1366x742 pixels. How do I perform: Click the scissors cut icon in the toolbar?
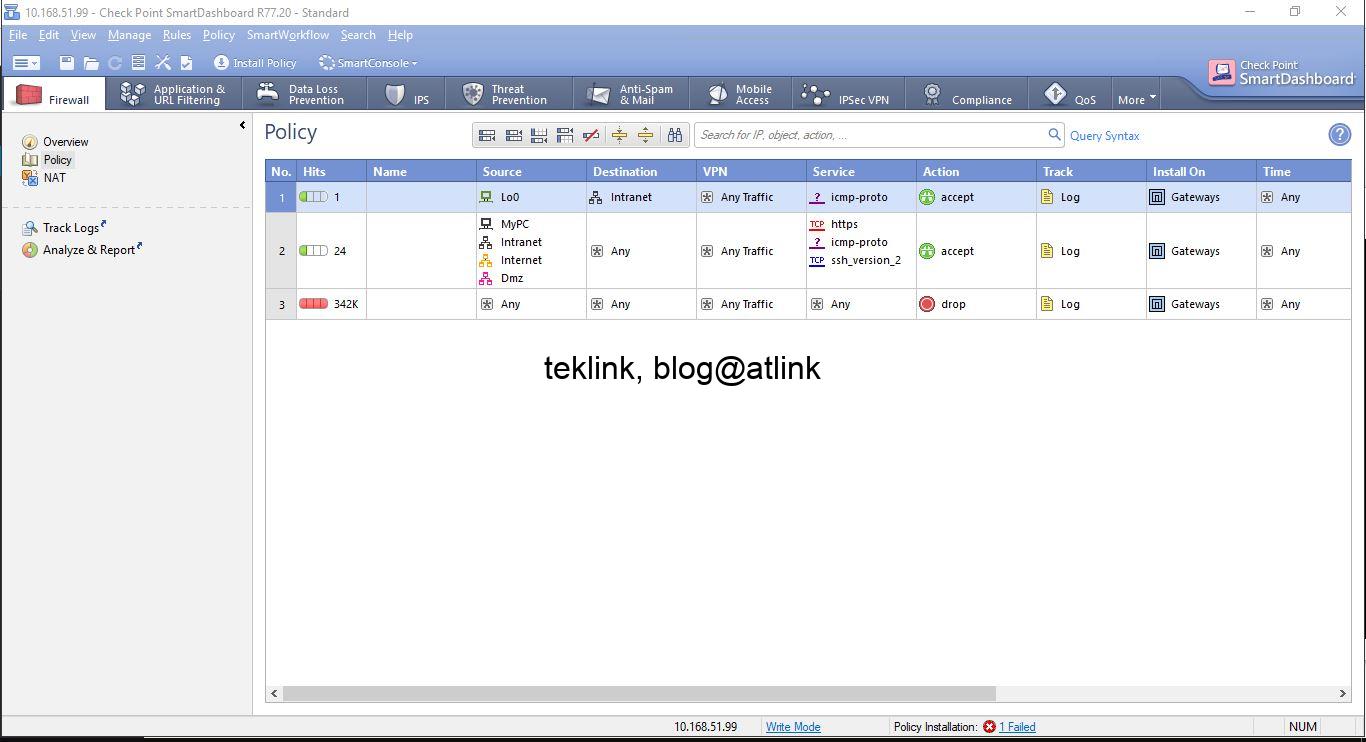(x=163, y=62)
